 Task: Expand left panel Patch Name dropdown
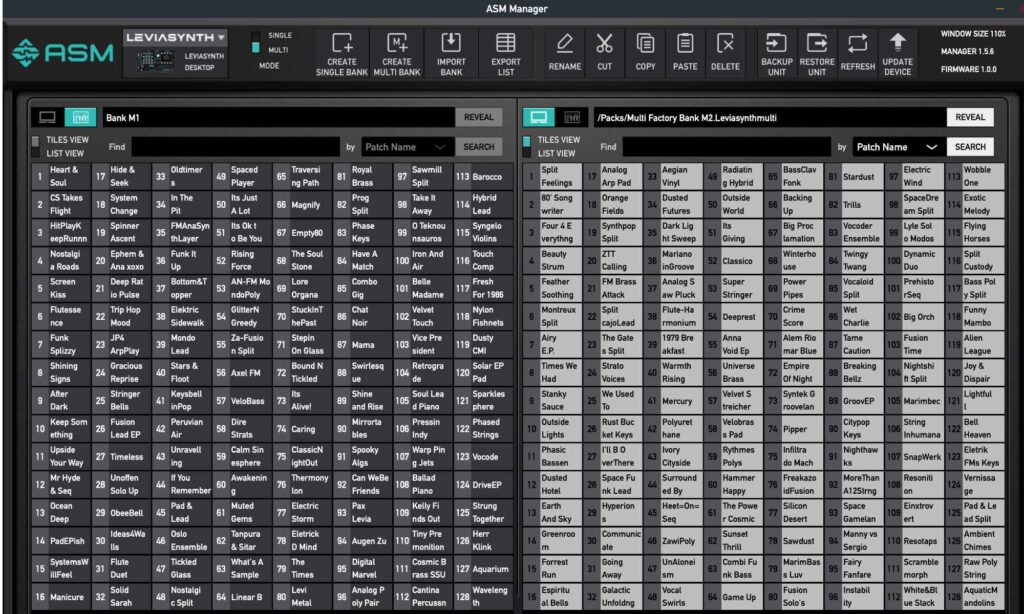click(408, 147)
